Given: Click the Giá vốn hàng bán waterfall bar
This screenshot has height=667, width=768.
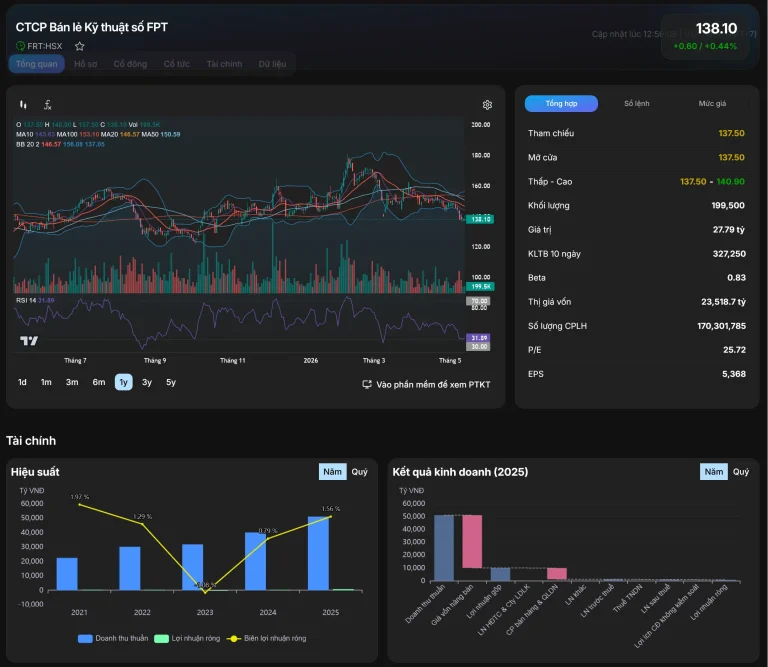Looking at the screenshot, I should coord(472,541).
